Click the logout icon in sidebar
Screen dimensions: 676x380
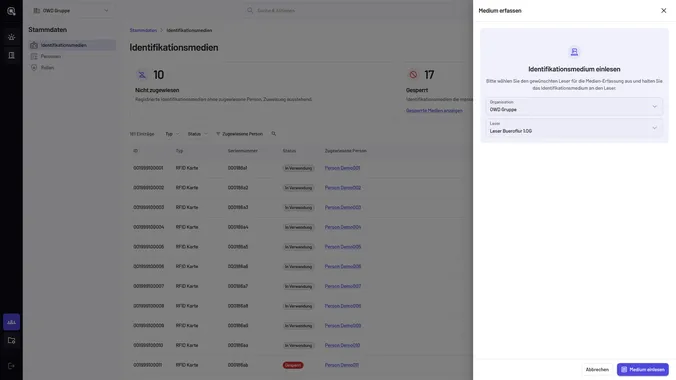point(11,366)
